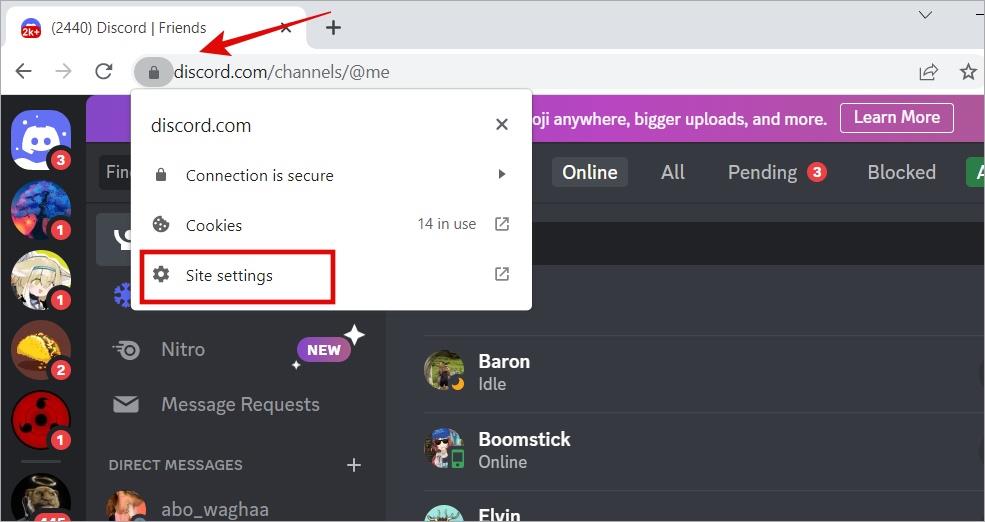Reload the page with refresh icon
Viewport: 985px width, 522px height.
(x=104, y=71)
